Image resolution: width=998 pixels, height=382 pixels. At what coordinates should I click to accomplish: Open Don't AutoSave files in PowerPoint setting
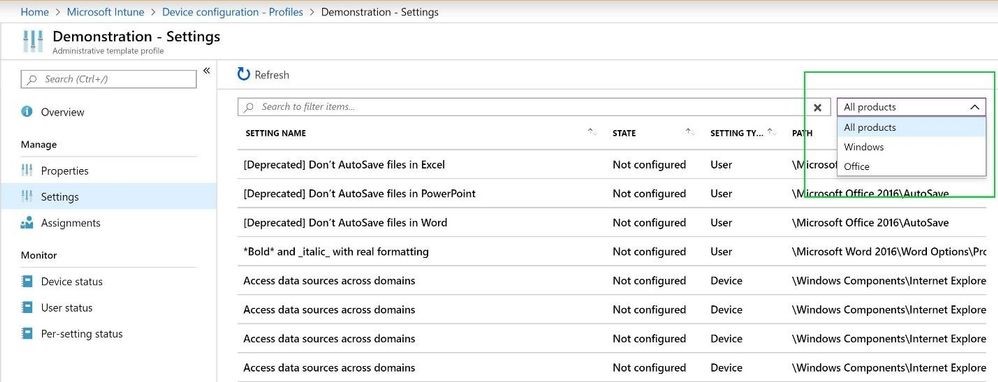359,193
